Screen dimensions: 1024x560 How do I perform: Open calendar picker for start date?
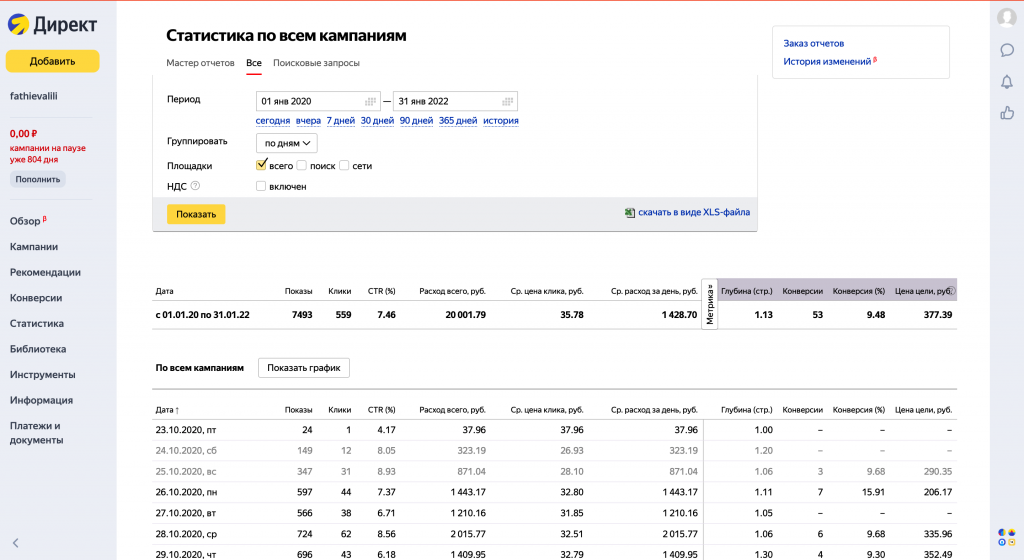[x=370, y=101]
